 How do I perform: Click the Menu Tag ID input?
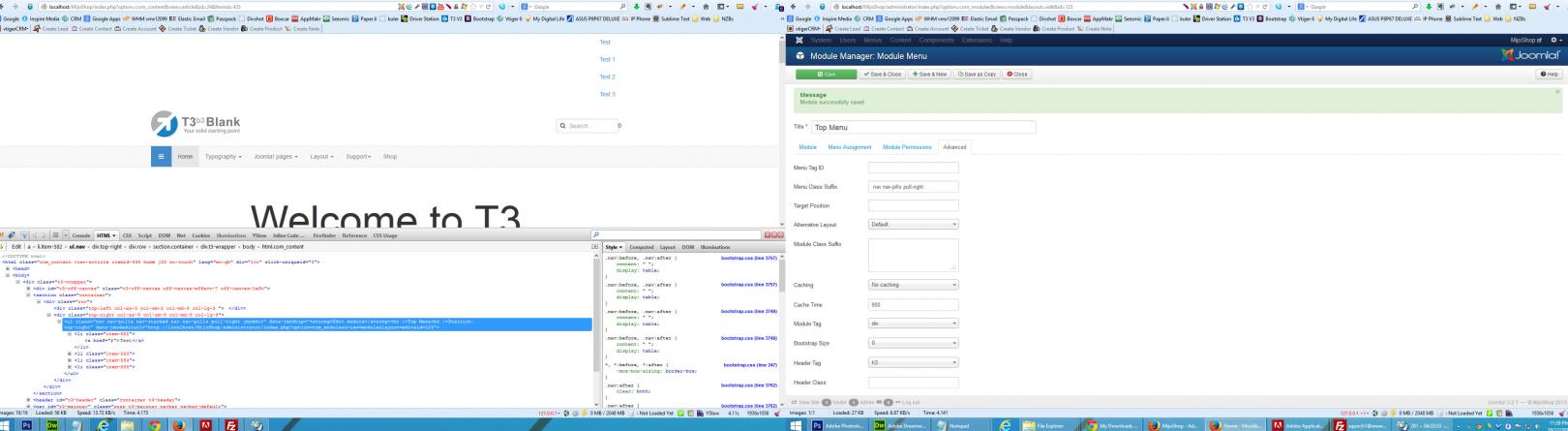[913, 168]
